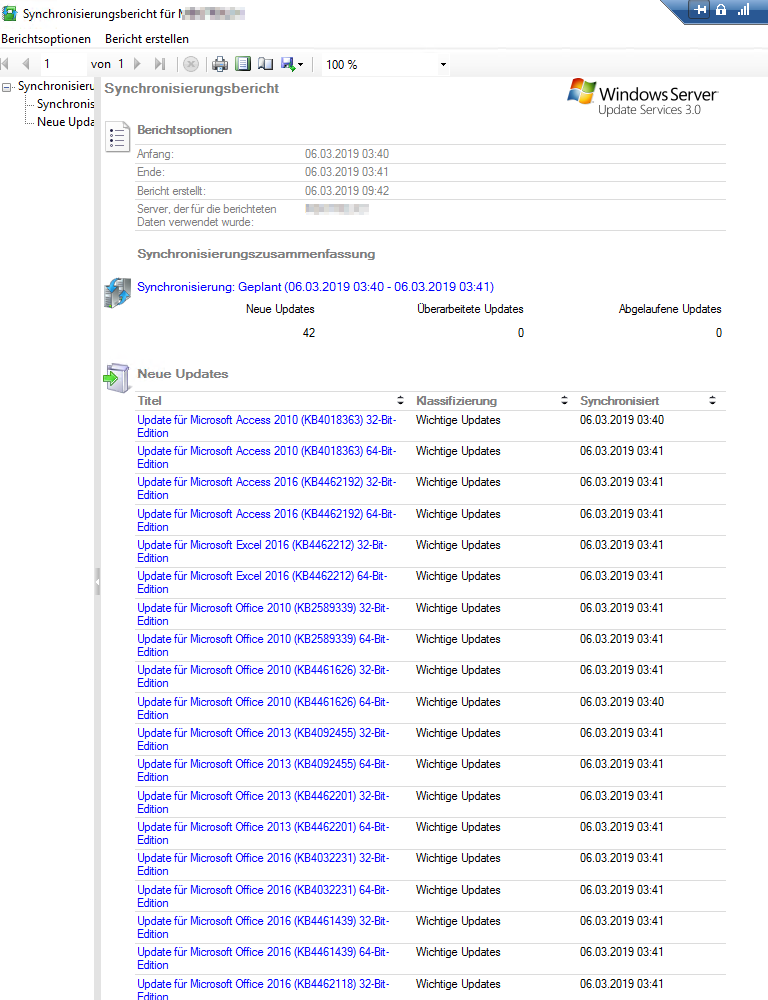Click the Synchronisierungszusammenfassung heading
The height and width of the screenshot is (1000, 768).
(256, 254)
